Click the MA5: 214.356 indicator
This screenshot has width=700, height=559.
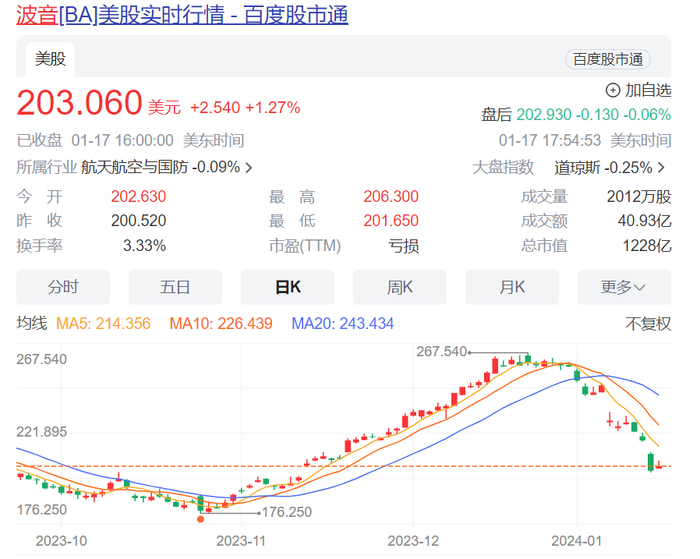pos(104,324)
